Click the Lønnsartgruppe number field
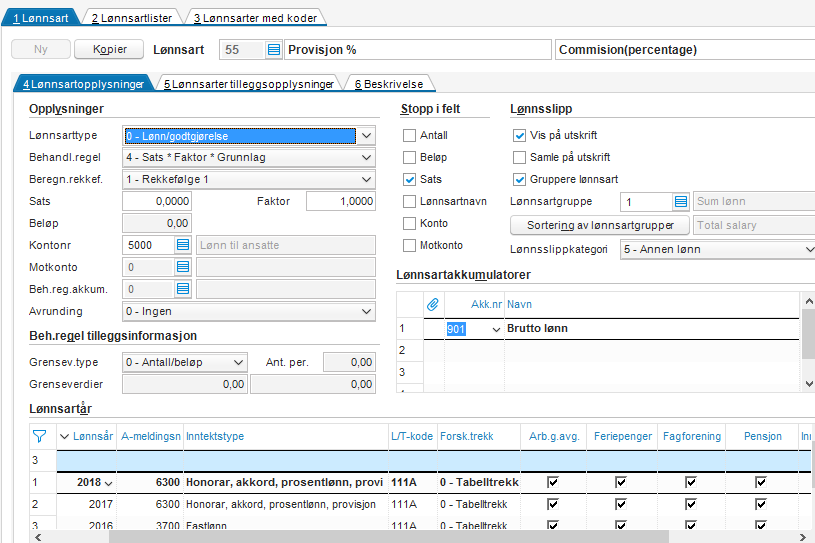The width and height of the screenshot is (815, 543). pyautogui.click(x=647, y=202)
